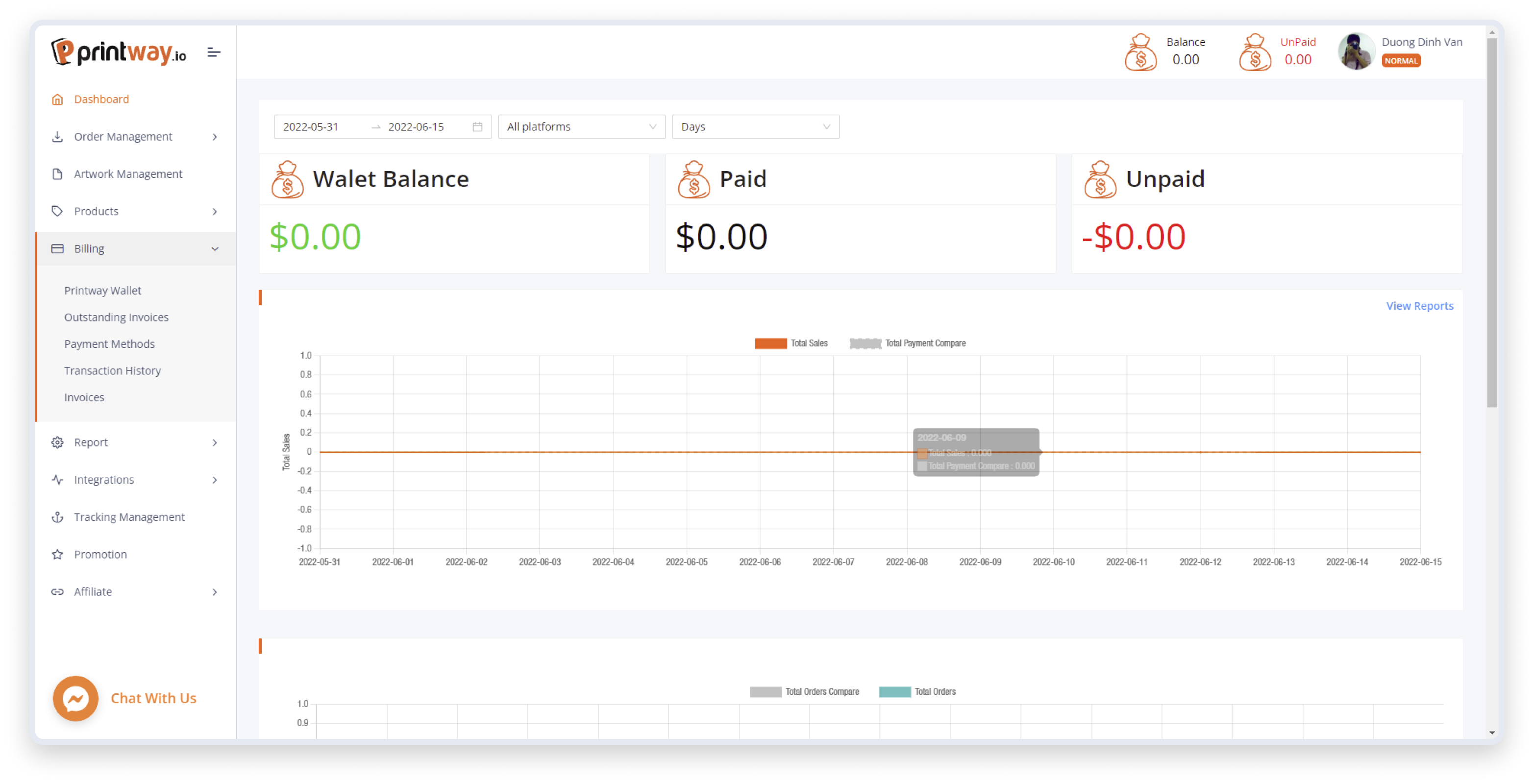Open Transaction History under Billing

point(113,371)
